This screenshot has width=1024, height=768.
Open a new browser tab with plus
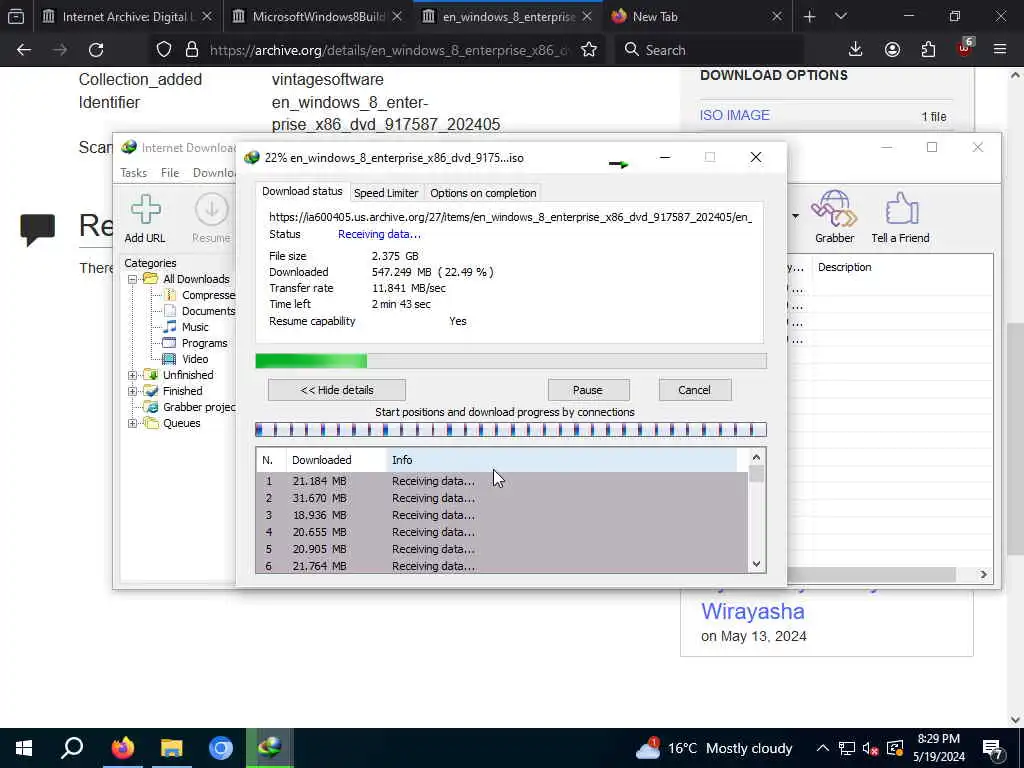click(809, 16)
